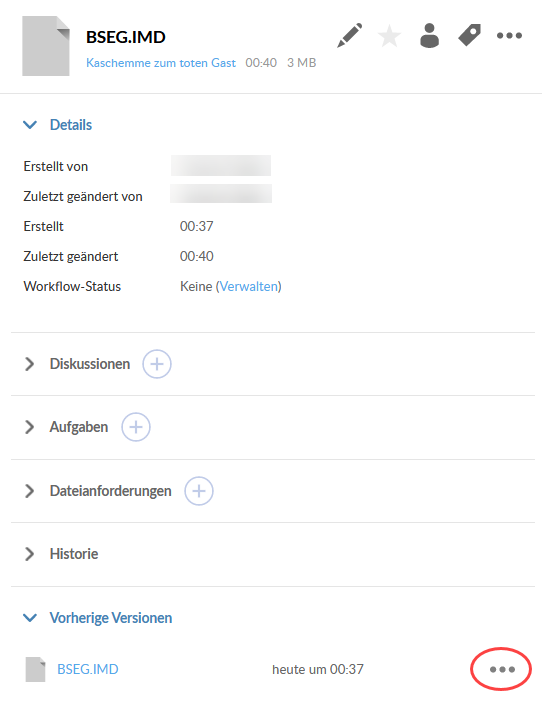542x712 pixels.
Task: Expand the Diskussionen section chevron
Action: [30, 364]
